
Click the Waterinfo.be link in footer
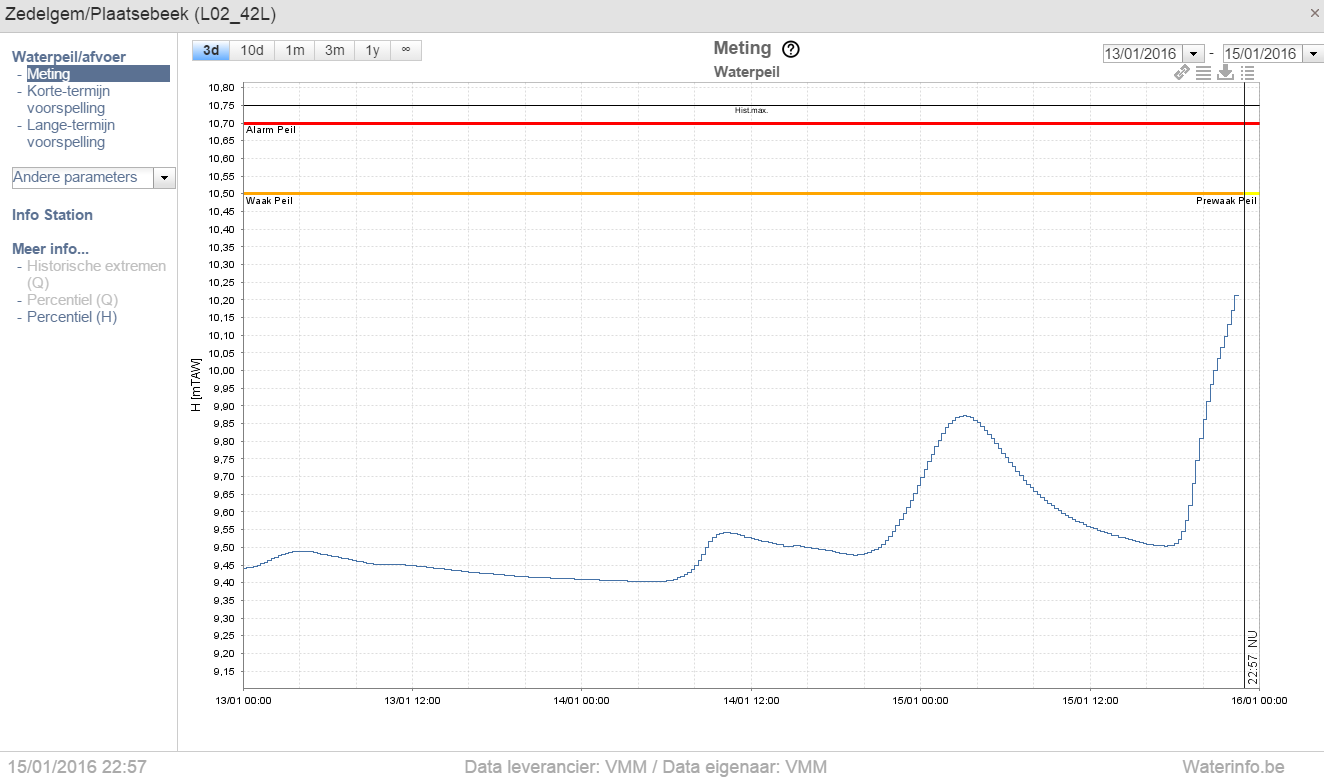pyautogui.click(x=1233, y=767)
